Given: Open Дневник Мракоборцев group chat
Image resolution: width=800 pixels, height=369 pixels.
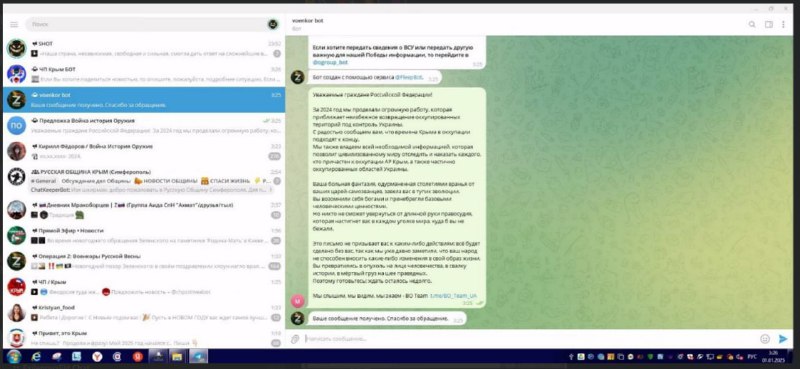Looking at the screenshot, I should [144, 210].
